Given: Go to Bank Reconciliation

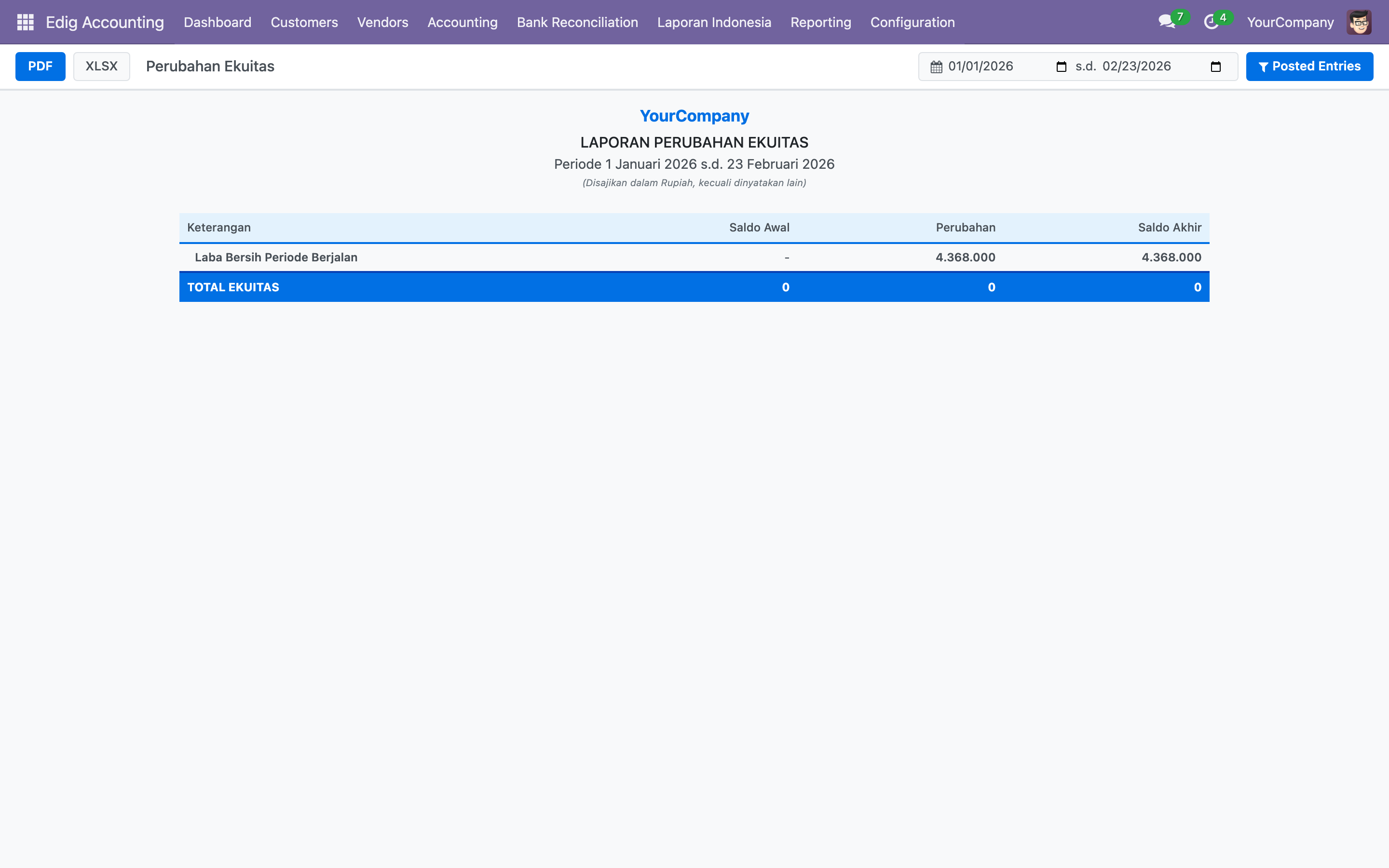Looking at the screenshot, I should pos(577,22).
